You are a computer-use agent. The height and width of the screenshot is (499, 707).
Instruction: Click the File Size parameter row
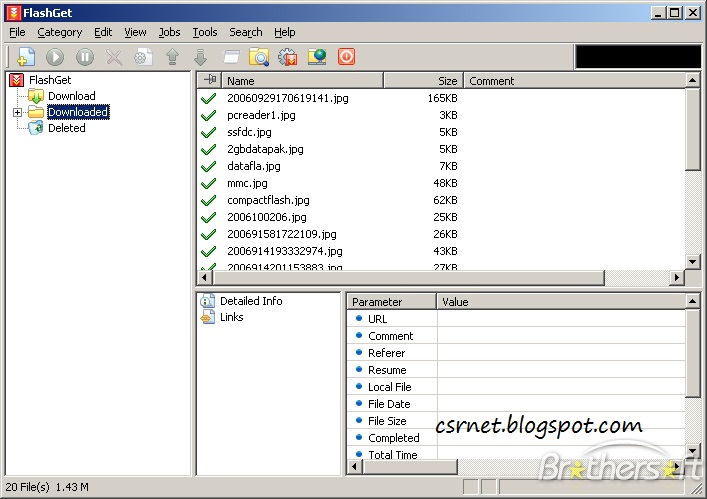pos(516,421)
